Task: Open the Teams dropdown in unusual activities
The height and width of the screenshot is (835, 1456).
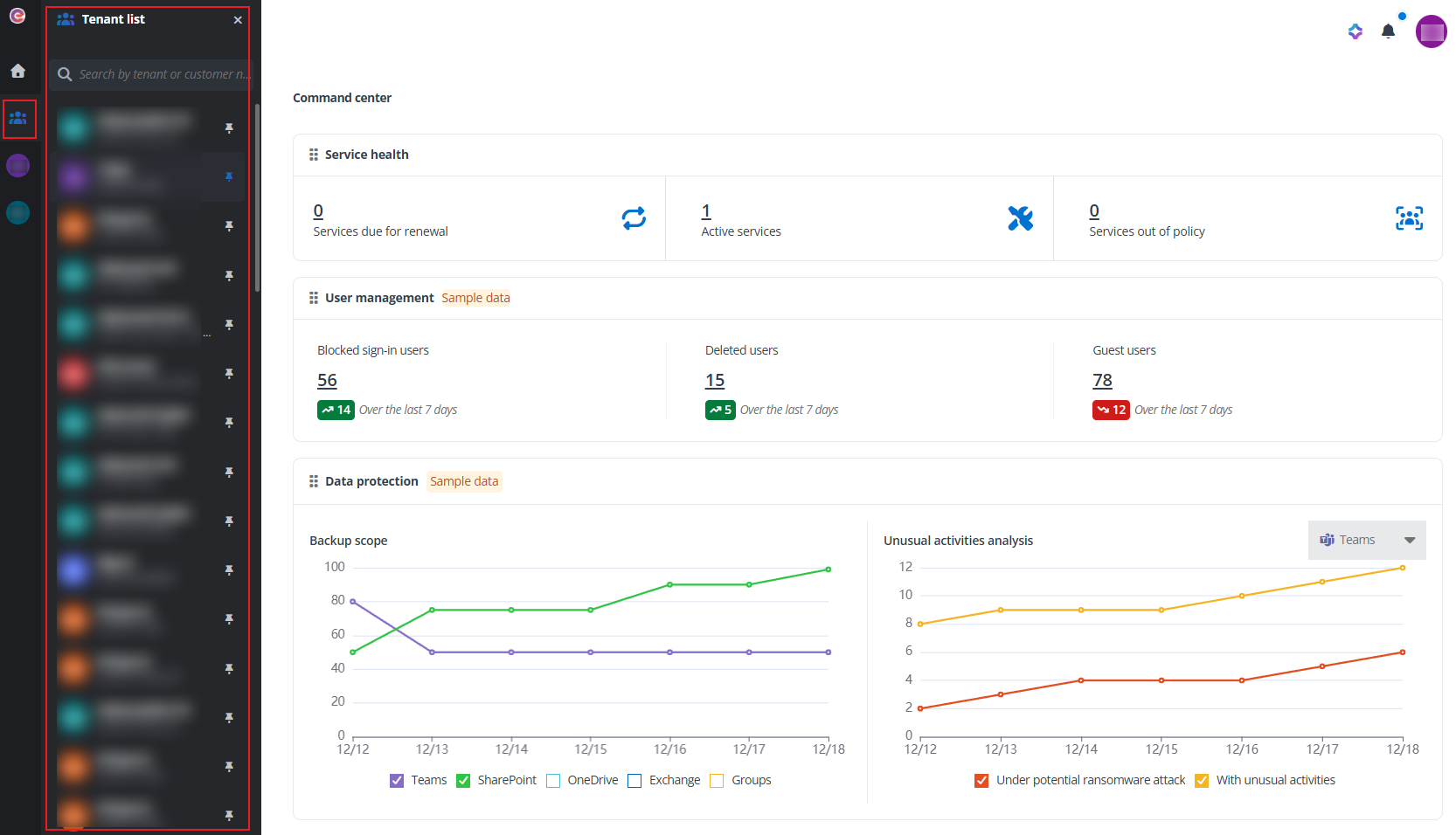Action: click(1366, 540)
